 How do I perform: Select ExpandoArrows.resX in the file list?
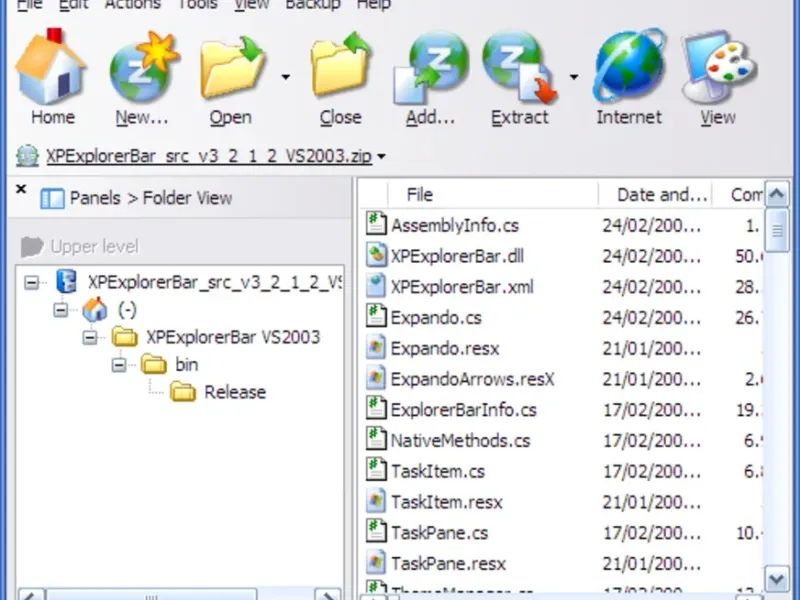tap(472, 379)
